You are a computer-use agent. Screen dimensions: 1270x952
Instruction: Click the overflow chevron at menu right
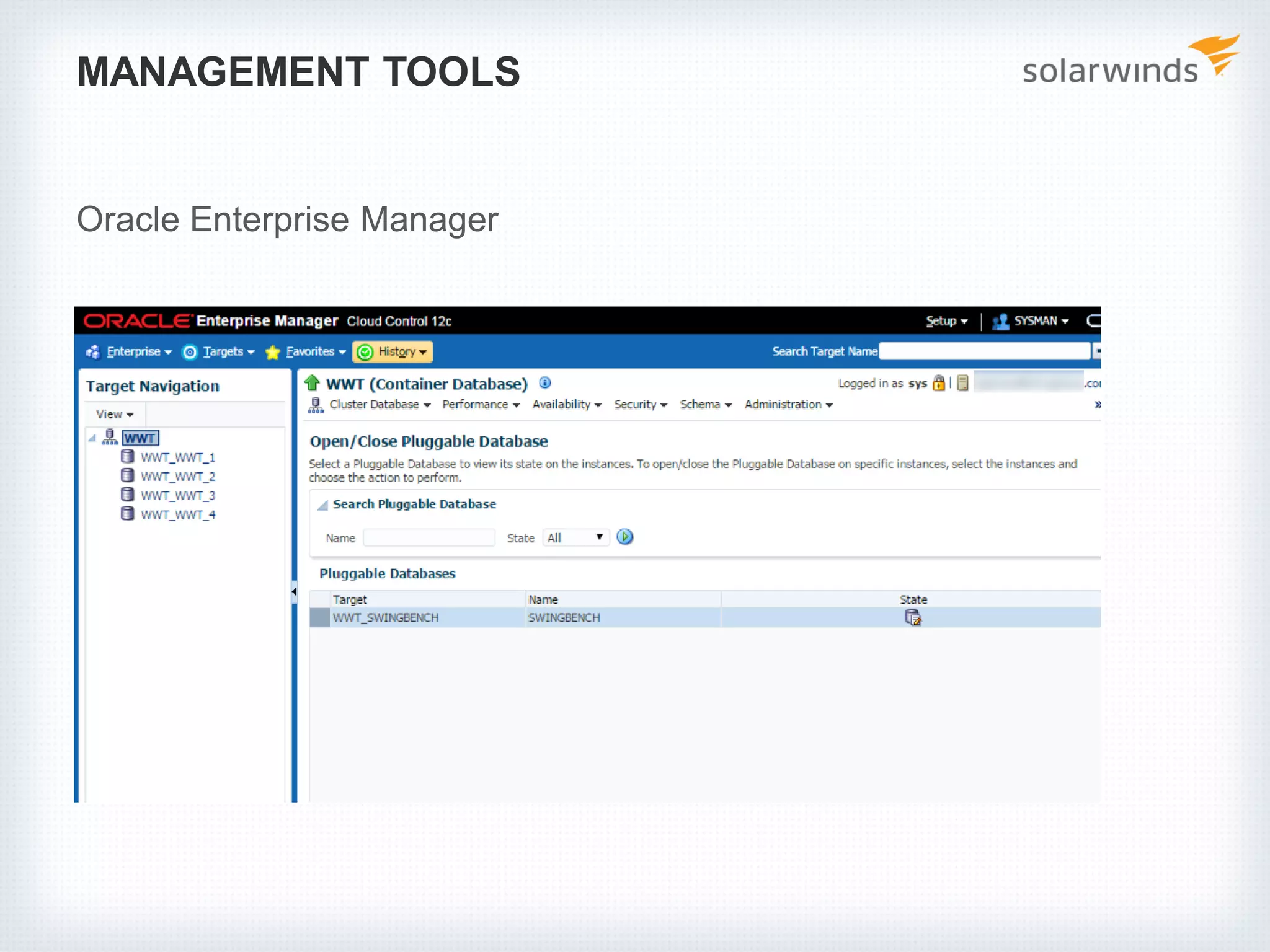(1097, 405)
